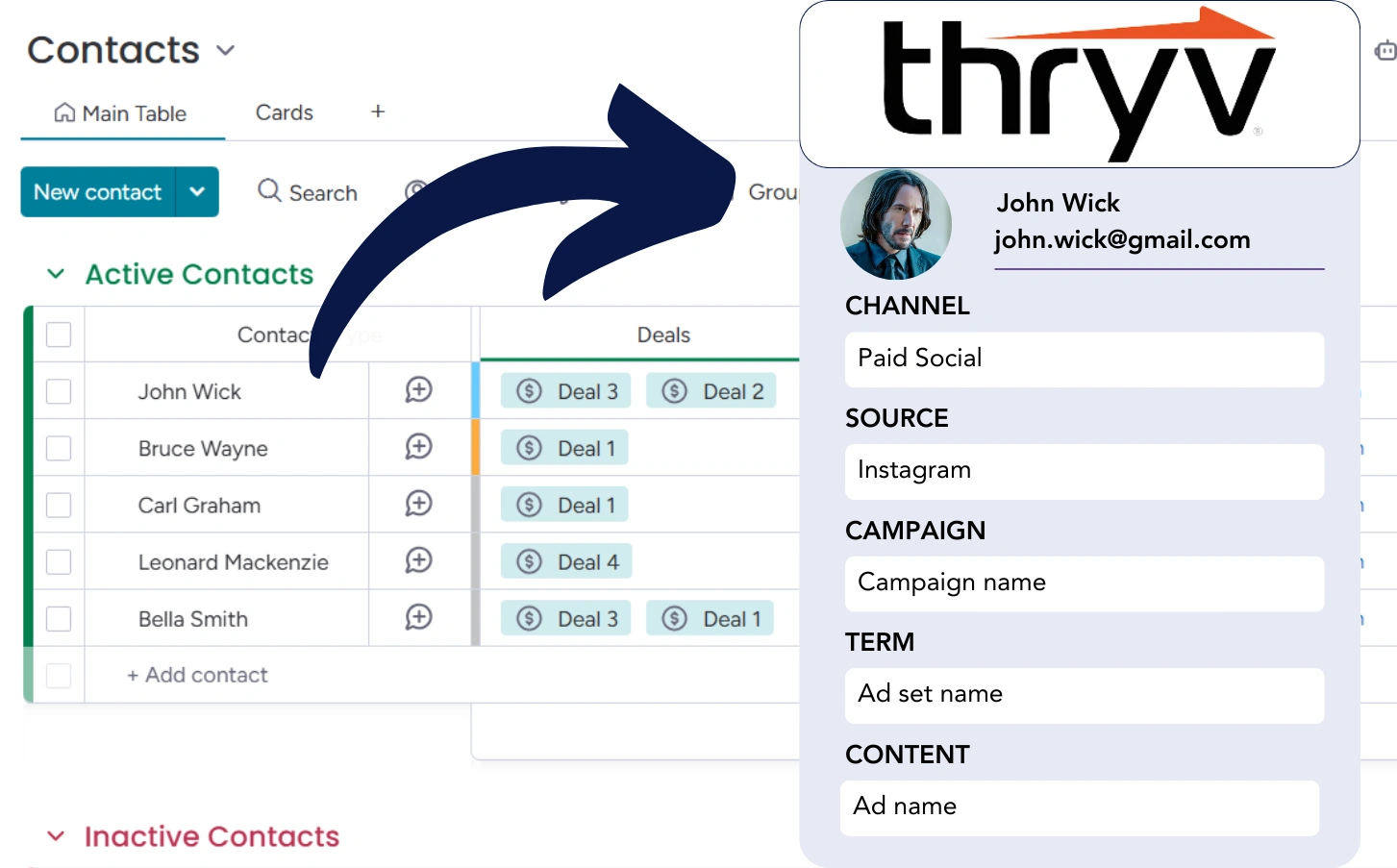The height and width of the screenshot is (868, 1397).
Task: Select Carl Graham row checkbox
Action: pyautogui.click(x=59, y=505)
